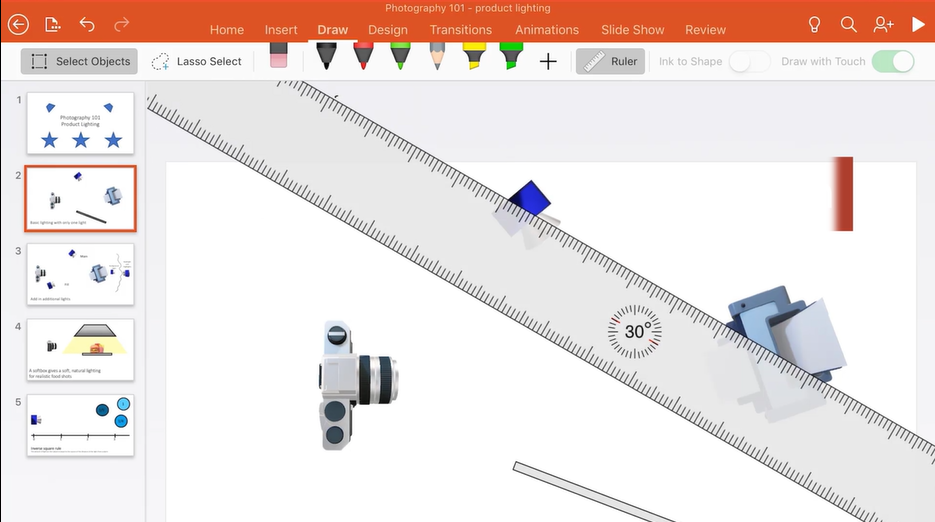Viewport: 935px width, 522px height.
Task: Select slide 3 thumbnail
Action: click(x=81, y=274)
